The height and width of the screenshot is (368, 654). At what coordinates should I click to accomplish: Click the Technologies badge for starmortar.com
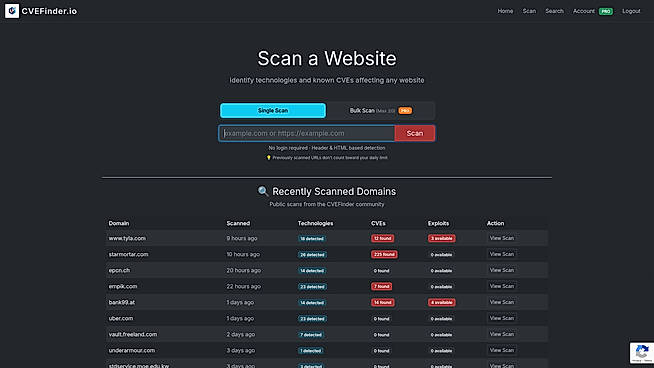[312, 255]
